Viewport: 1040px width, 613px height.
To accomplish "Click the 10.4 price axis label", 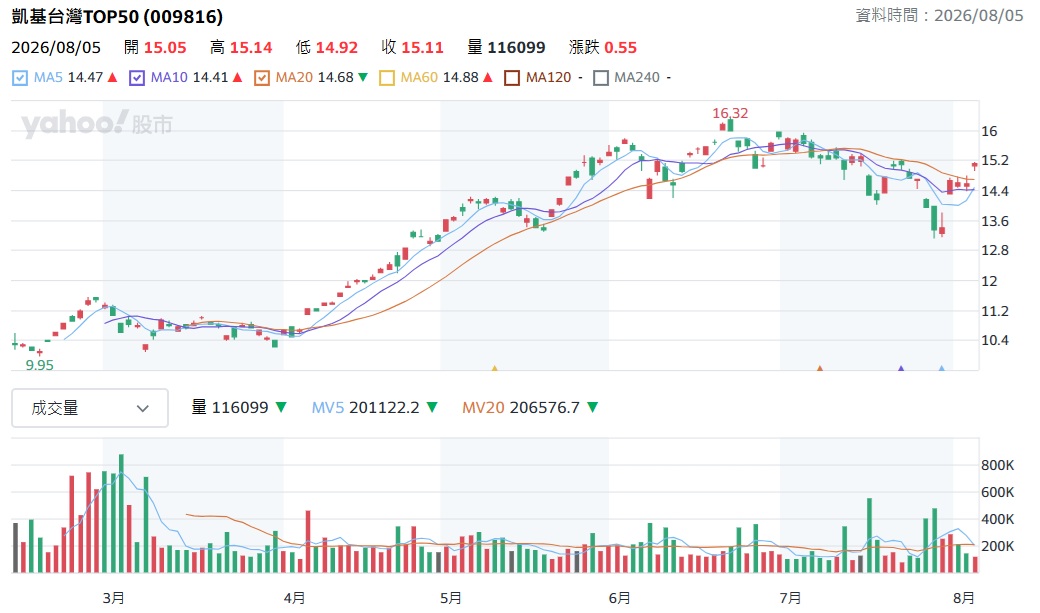I will tap(995, 340).
